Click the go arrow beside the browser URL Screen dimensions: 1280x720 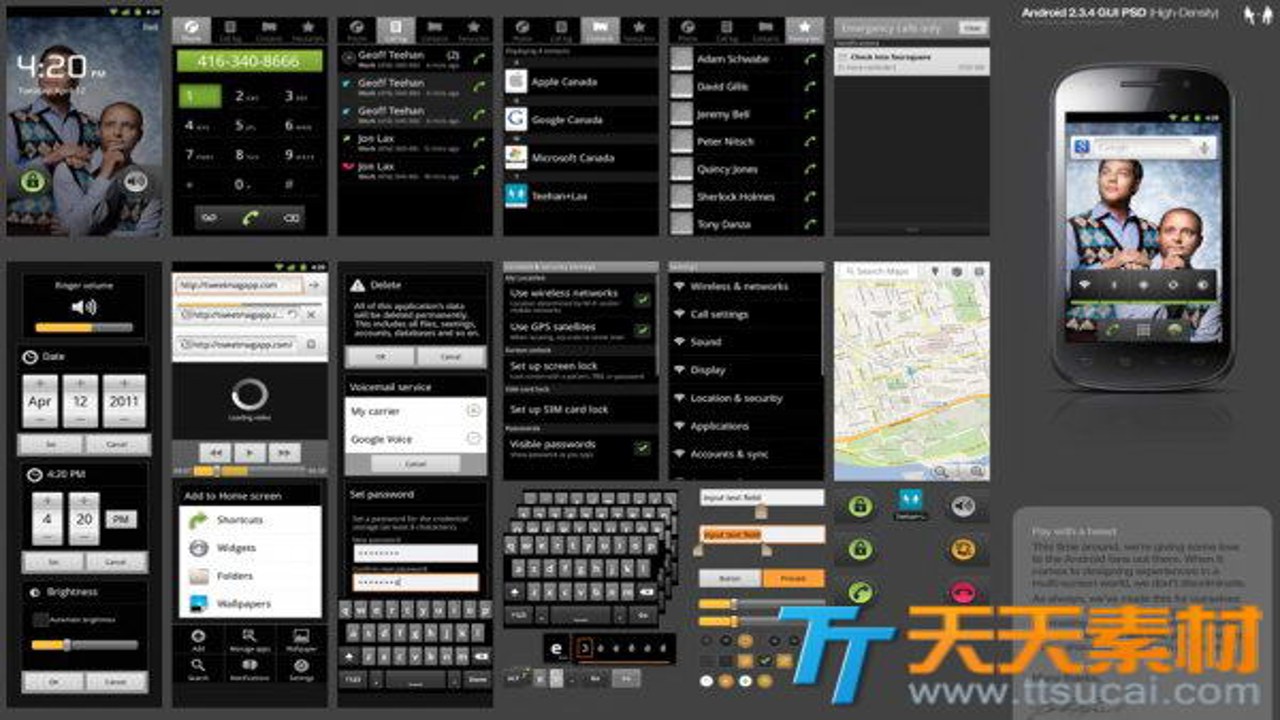point(314,285)
